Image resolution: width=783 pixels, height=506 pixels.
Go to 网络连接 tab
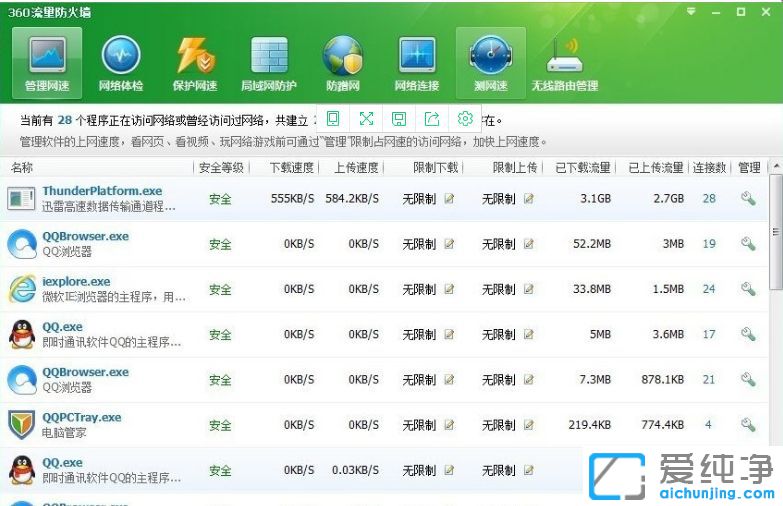click(416, 62)
